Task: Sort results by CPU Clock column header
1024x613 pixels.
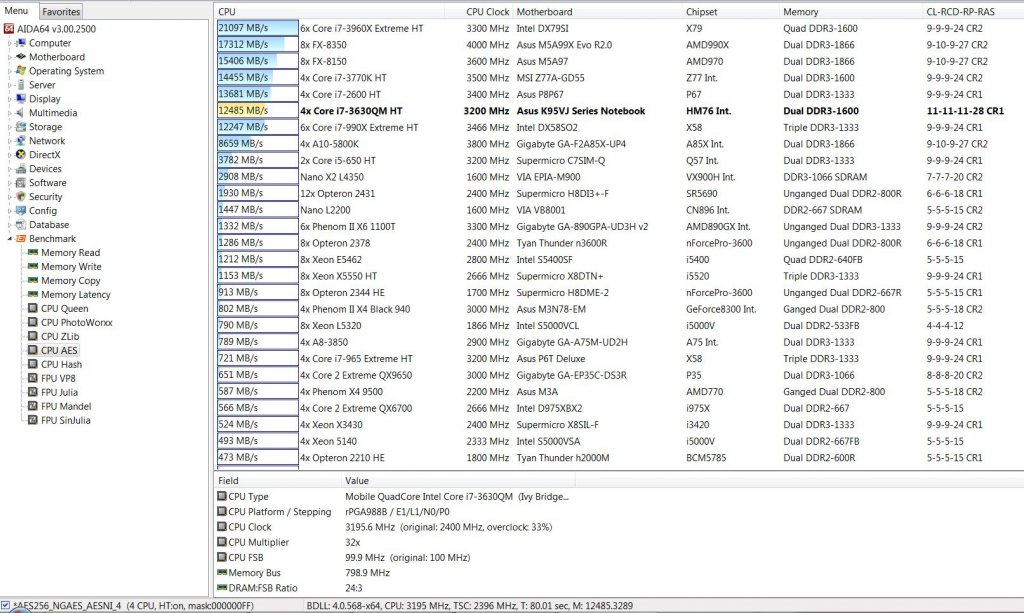Action: click(x=488, y=11)
